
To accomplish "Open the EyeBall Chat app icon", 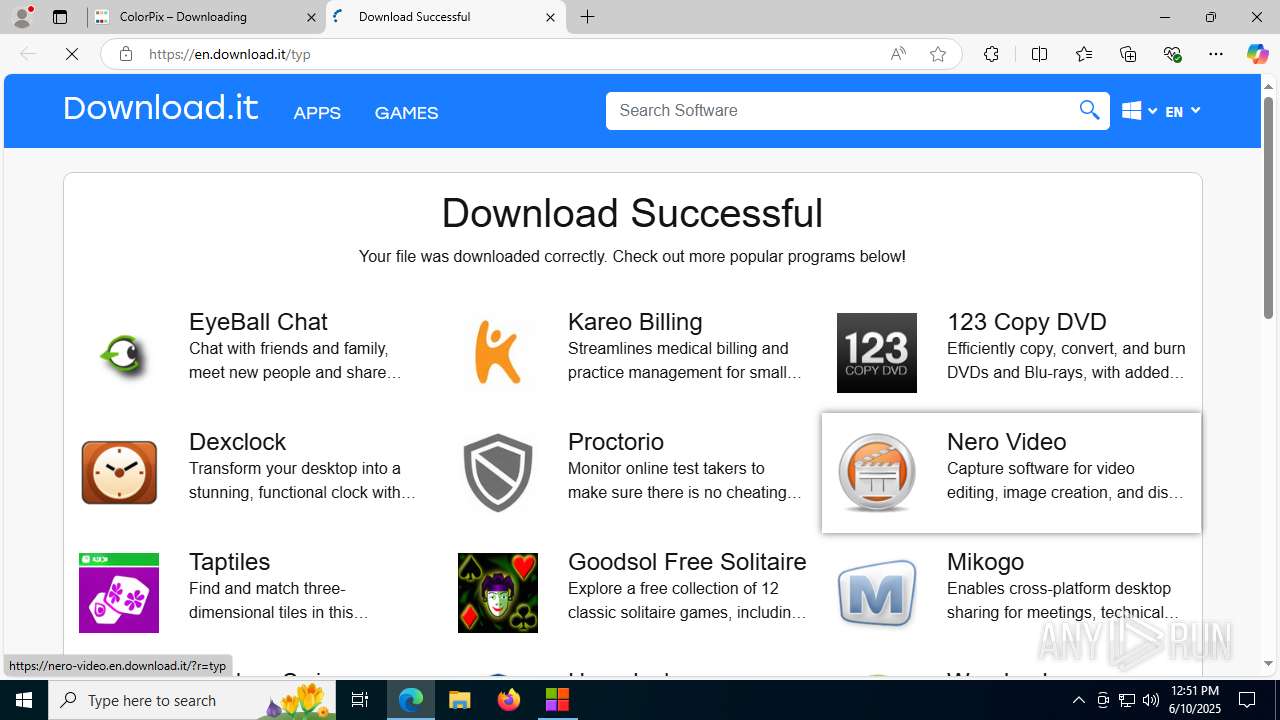I will 124,354.
